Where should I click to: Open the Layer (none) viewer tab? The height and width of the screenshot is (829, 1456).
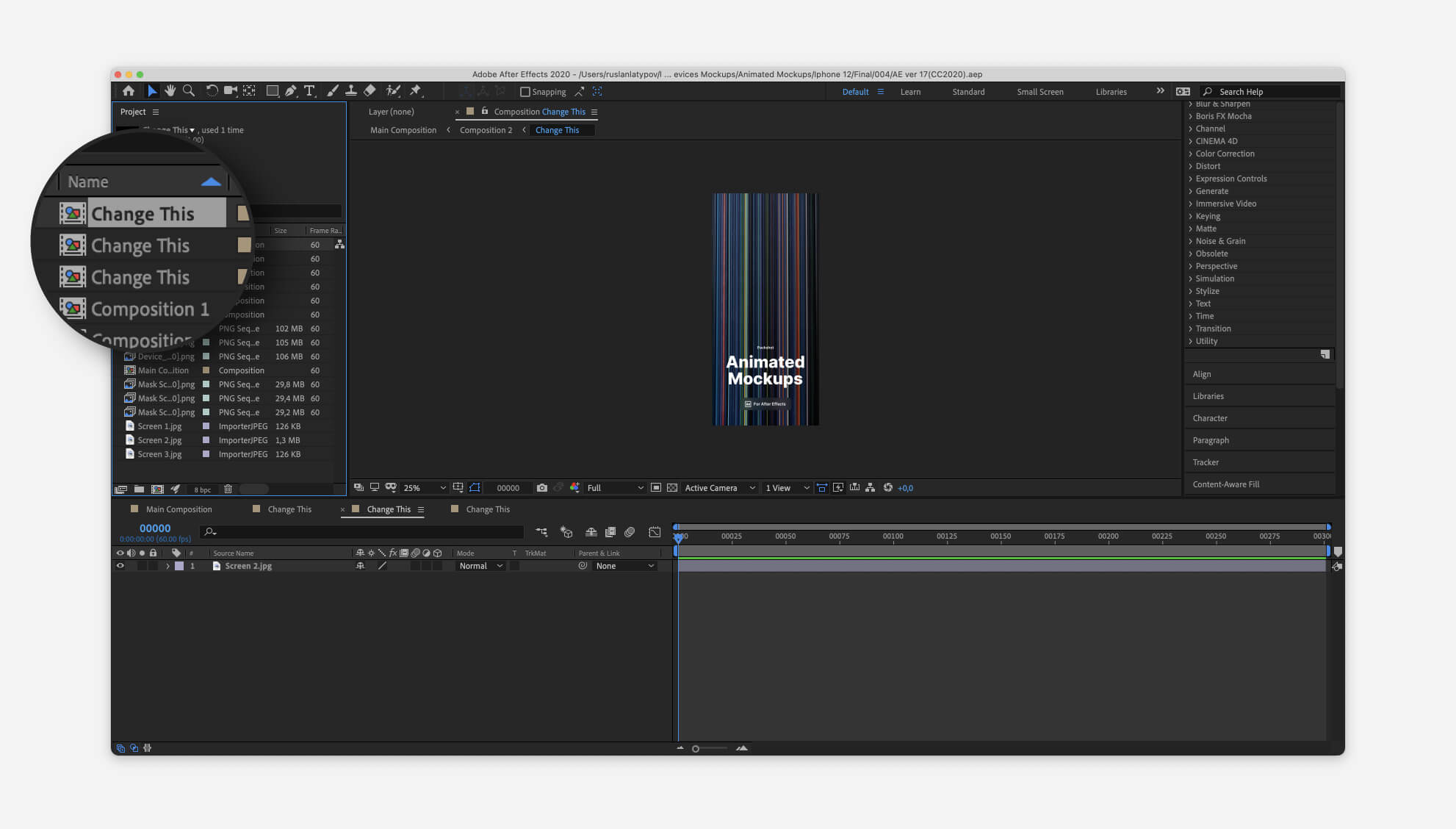[x=391, y=112]
